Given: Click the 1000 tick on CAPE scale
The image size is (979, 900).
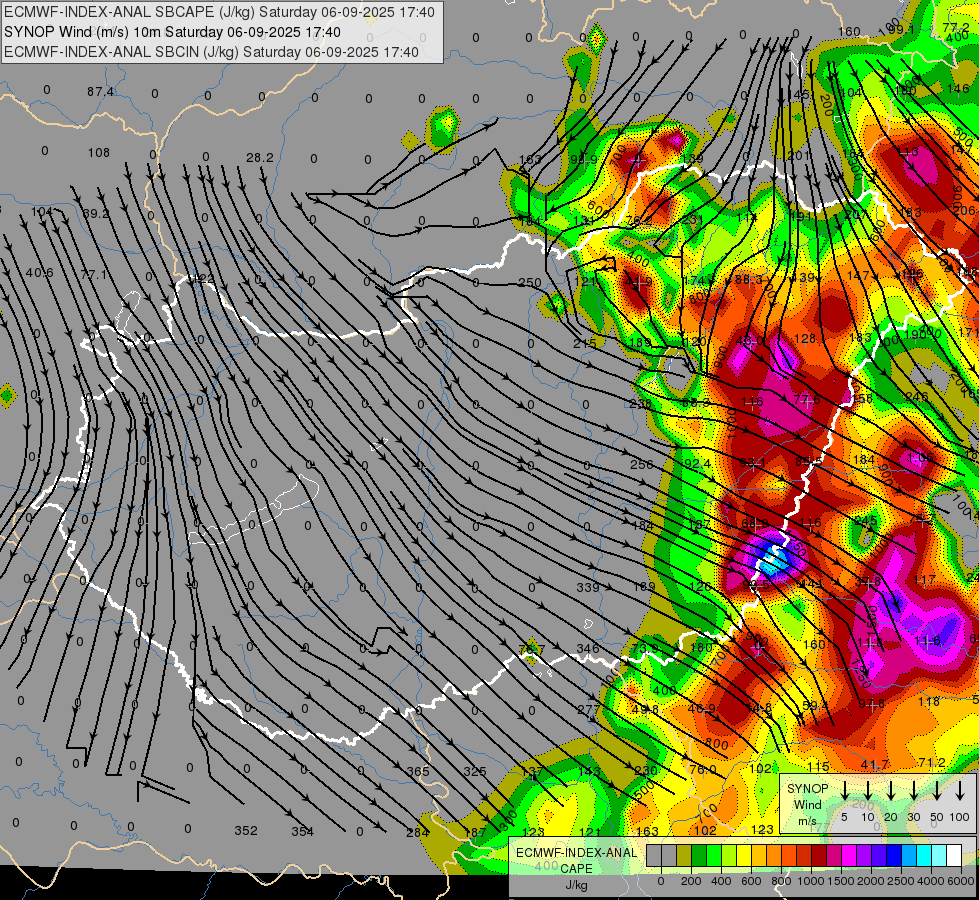Looking at the screenshot, I should [810, 881].
